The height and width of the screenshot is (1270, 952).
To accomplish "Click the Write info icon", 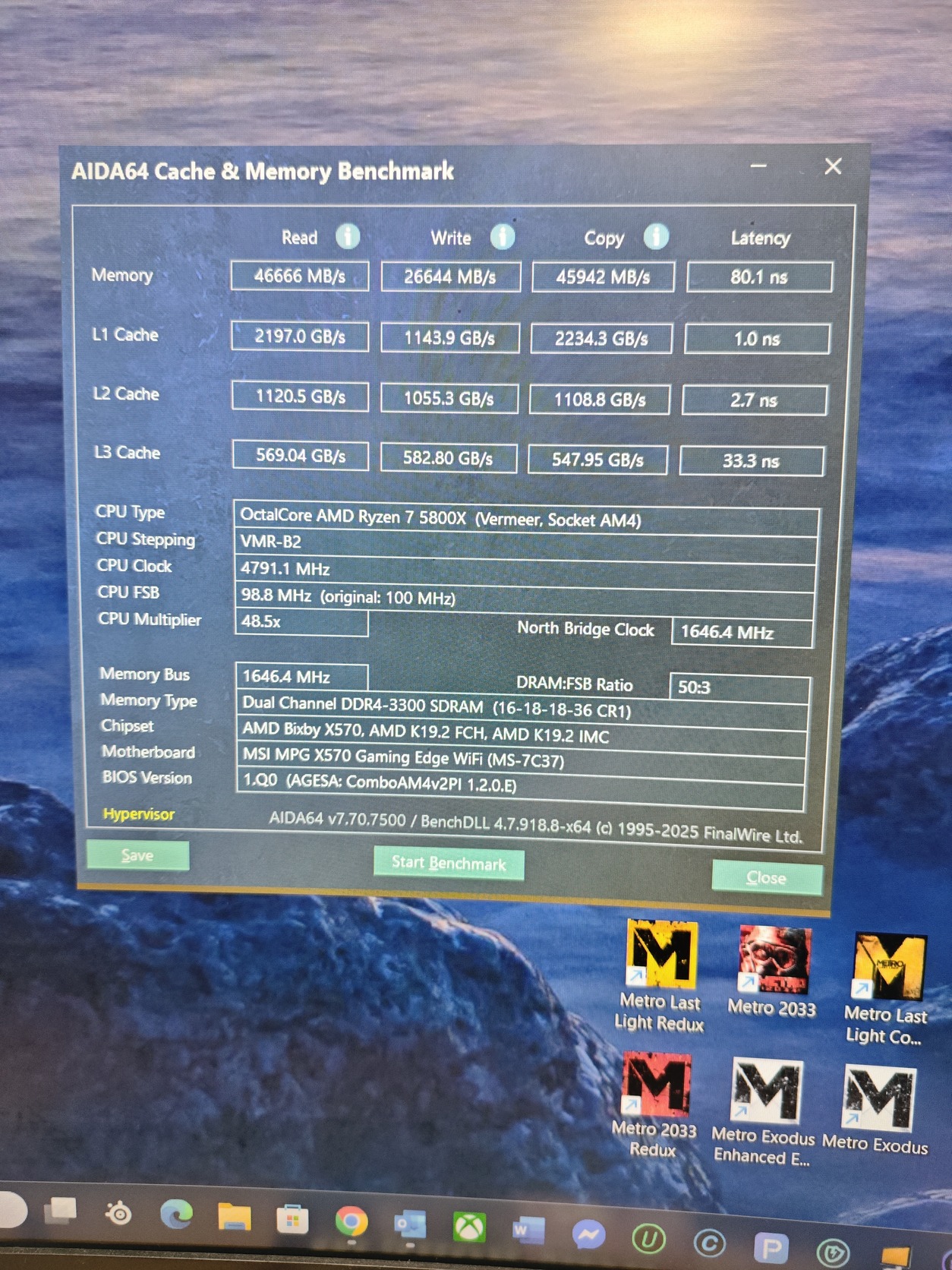I will (502, 237).
